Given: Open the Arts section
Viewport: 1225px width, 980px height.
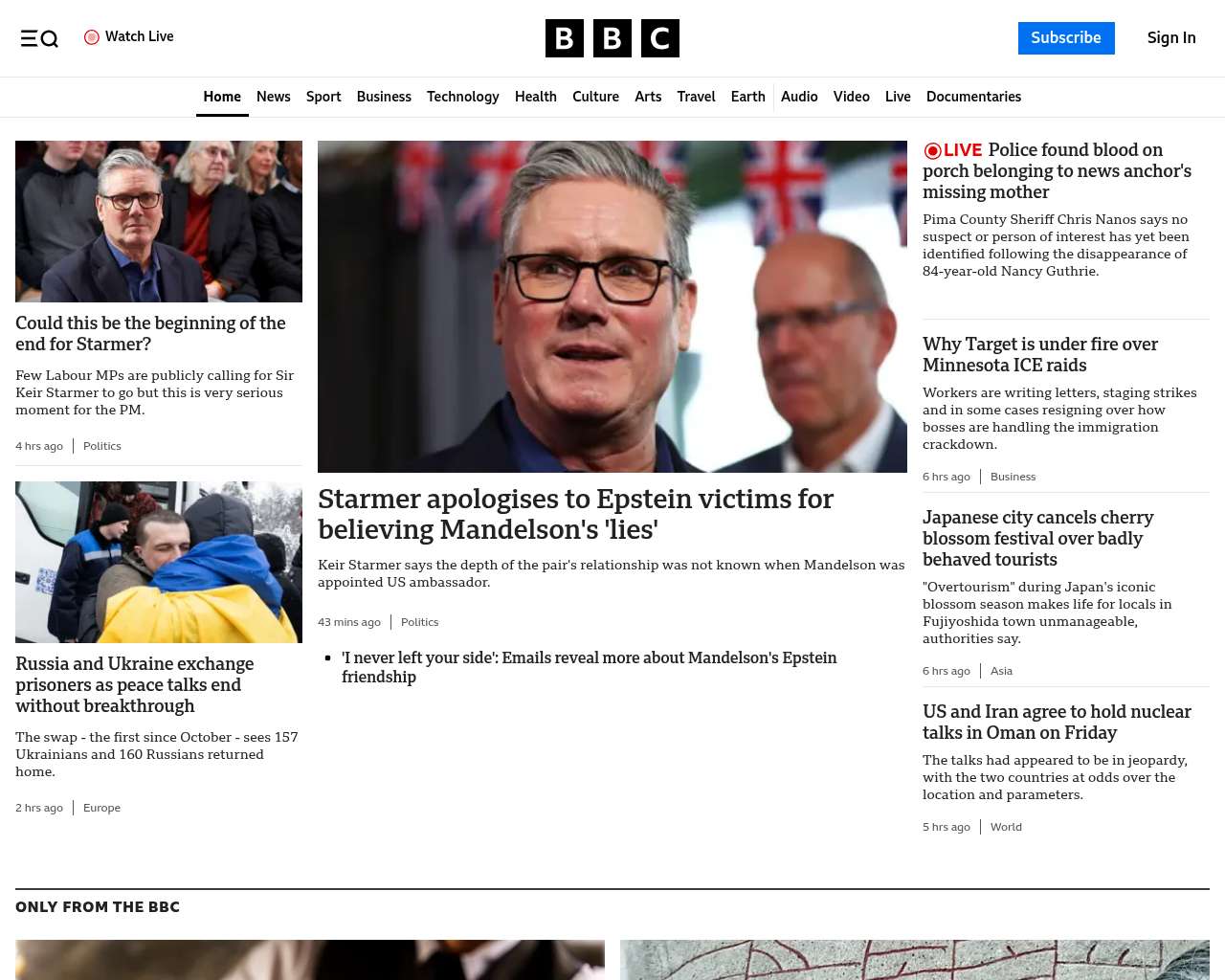Looking at the screenshot, I should tap(648, 97).
